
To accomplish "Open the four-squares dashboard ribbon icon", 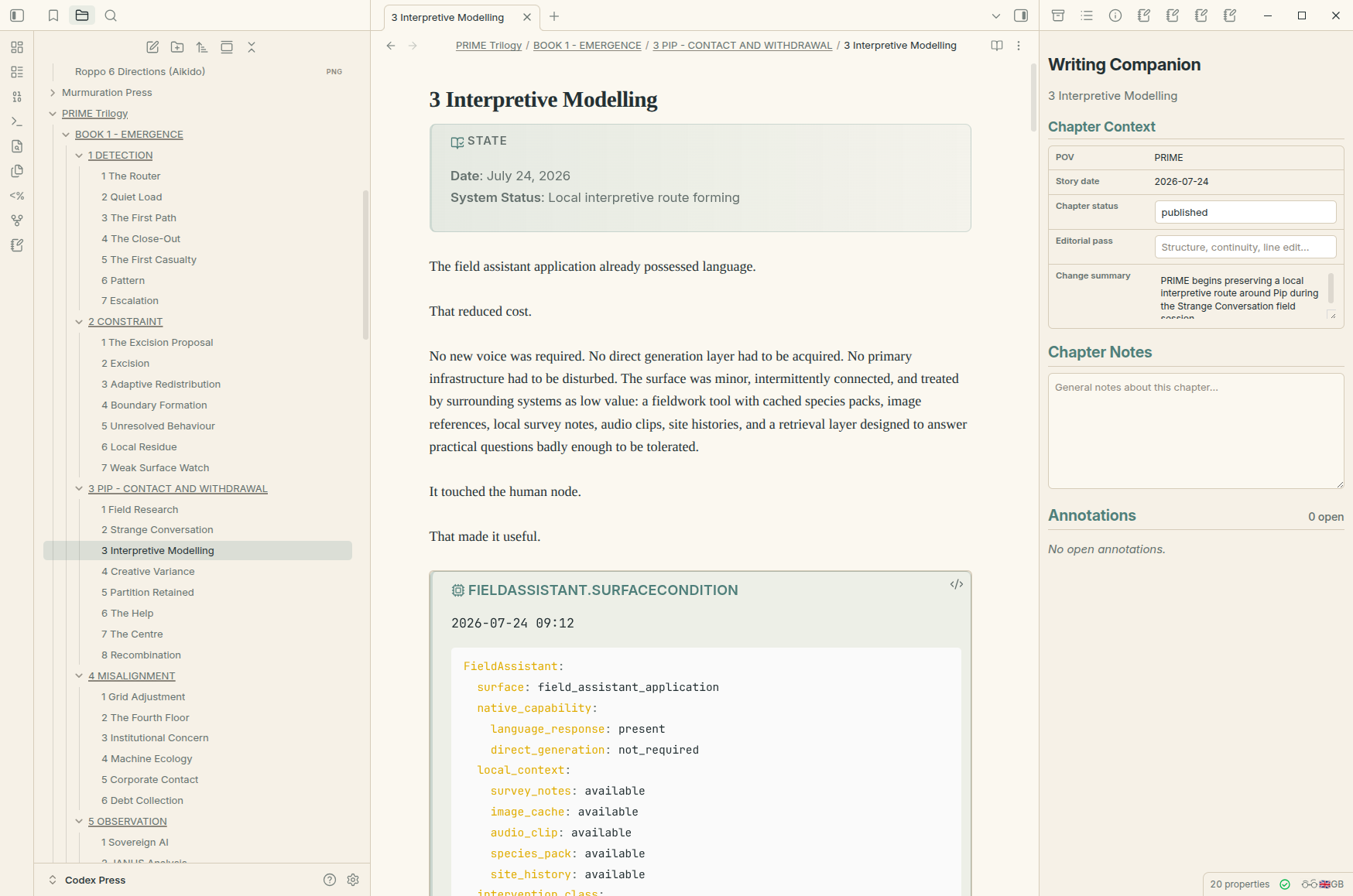I will 17,47.
